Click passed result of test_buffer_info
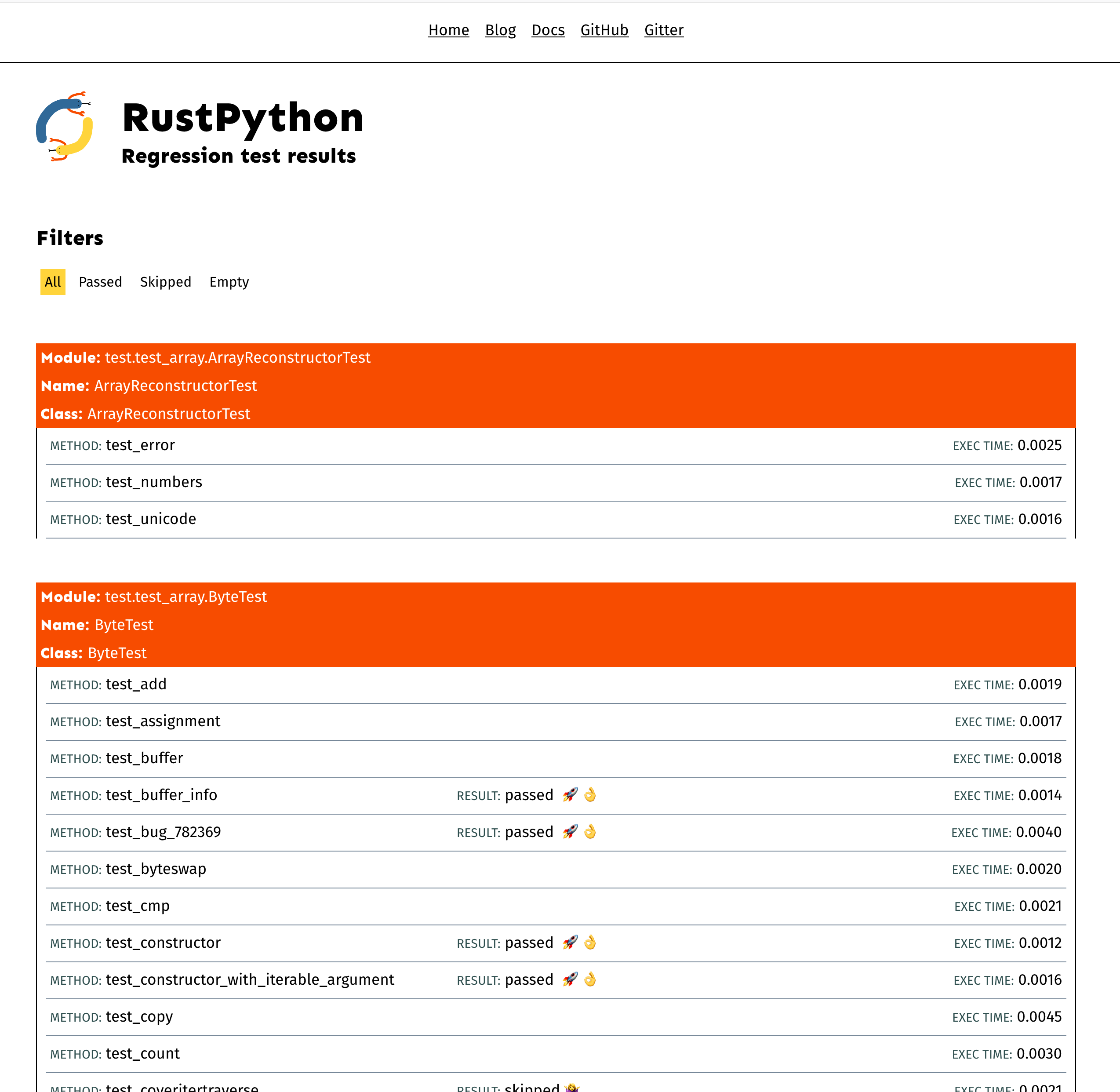 click(529, 795)
